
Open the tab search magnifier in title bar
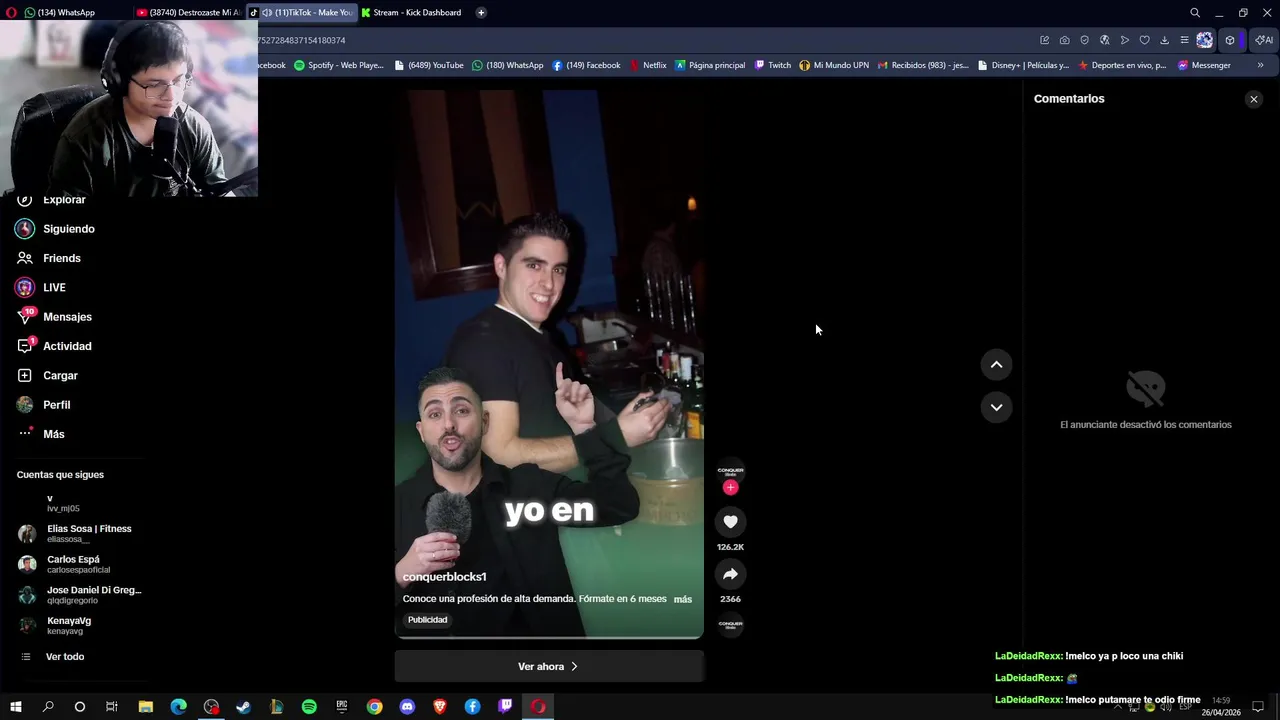point(1195,12)
